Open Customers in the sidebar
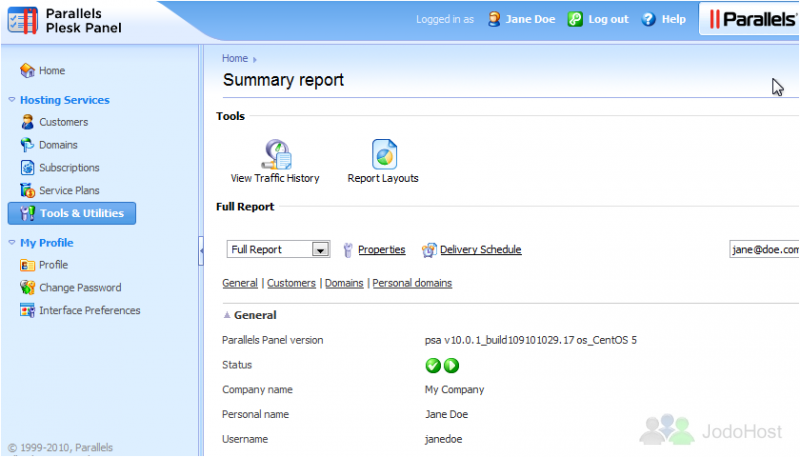The height and width of the screenshot is (457, 800). click(64, 122)
